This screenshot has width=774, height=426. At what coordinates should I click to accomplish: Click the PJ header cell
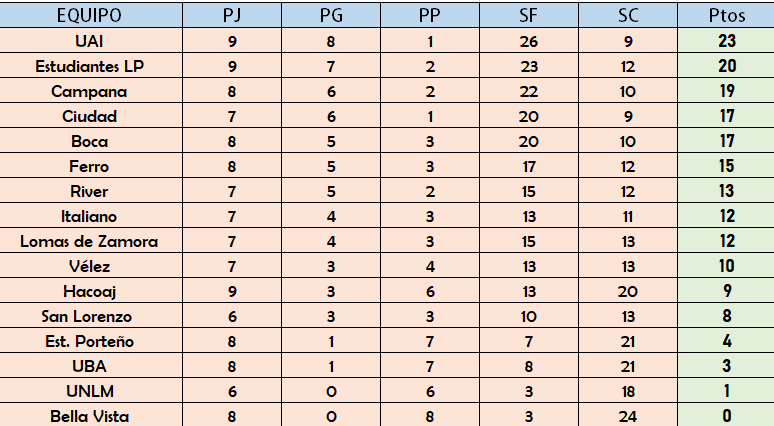pyautogui.click(x=232, y=15)
